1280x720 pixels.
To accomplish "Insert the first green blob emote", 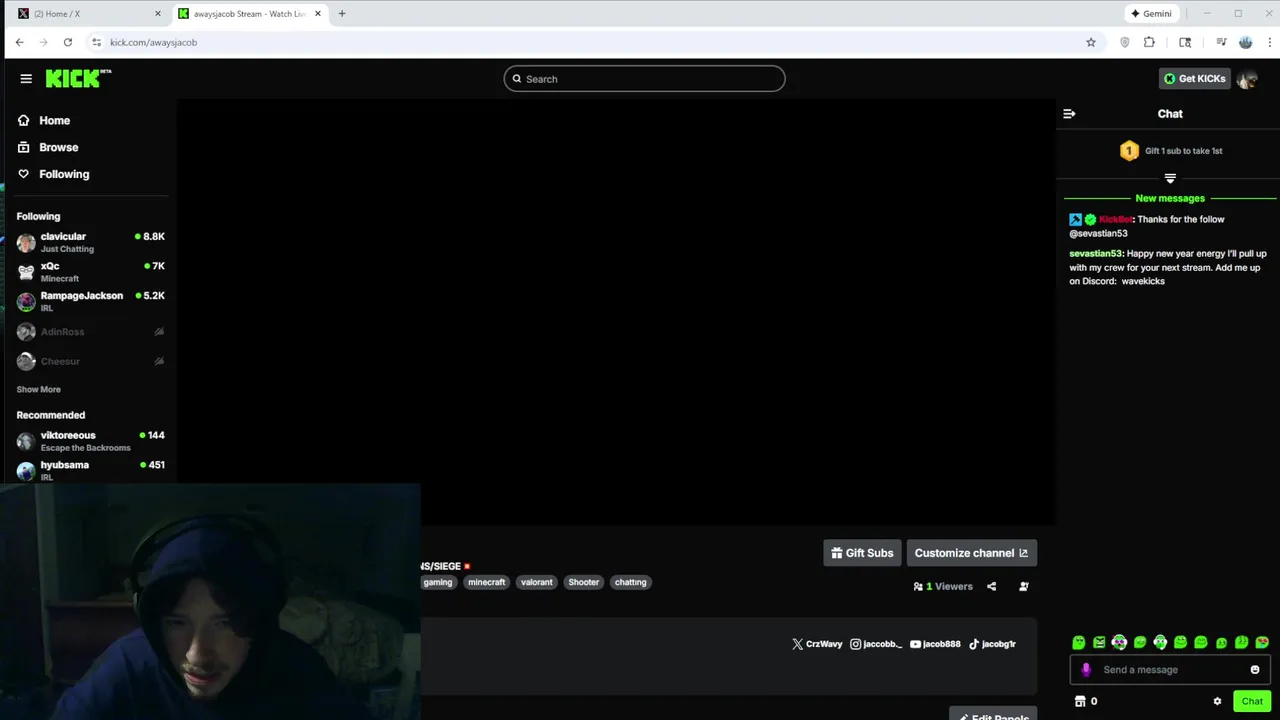I will pos(1079,643).
